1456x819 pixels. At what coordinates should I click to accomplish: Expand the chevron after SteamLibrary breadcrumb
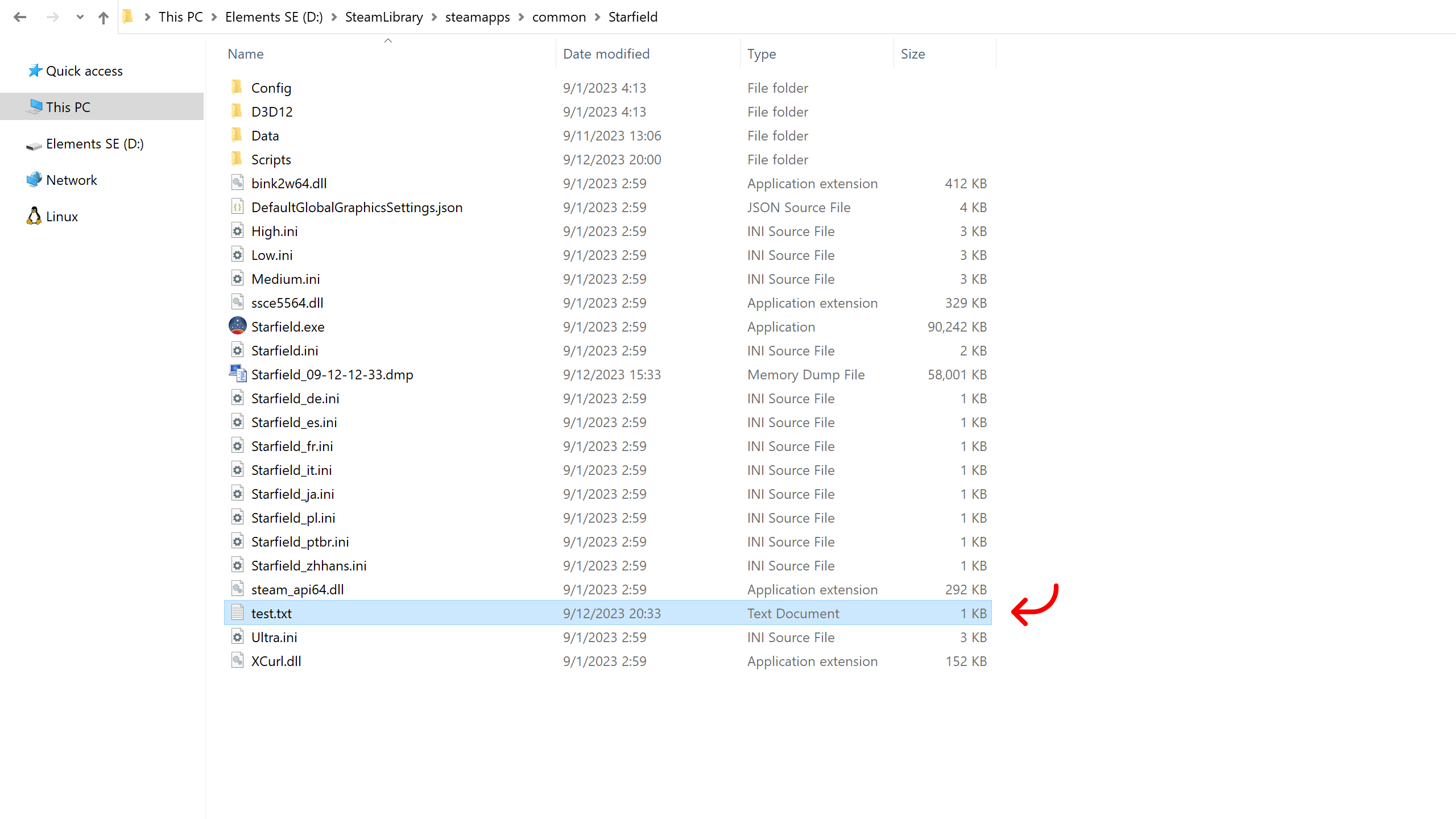[x=434, y=17]
